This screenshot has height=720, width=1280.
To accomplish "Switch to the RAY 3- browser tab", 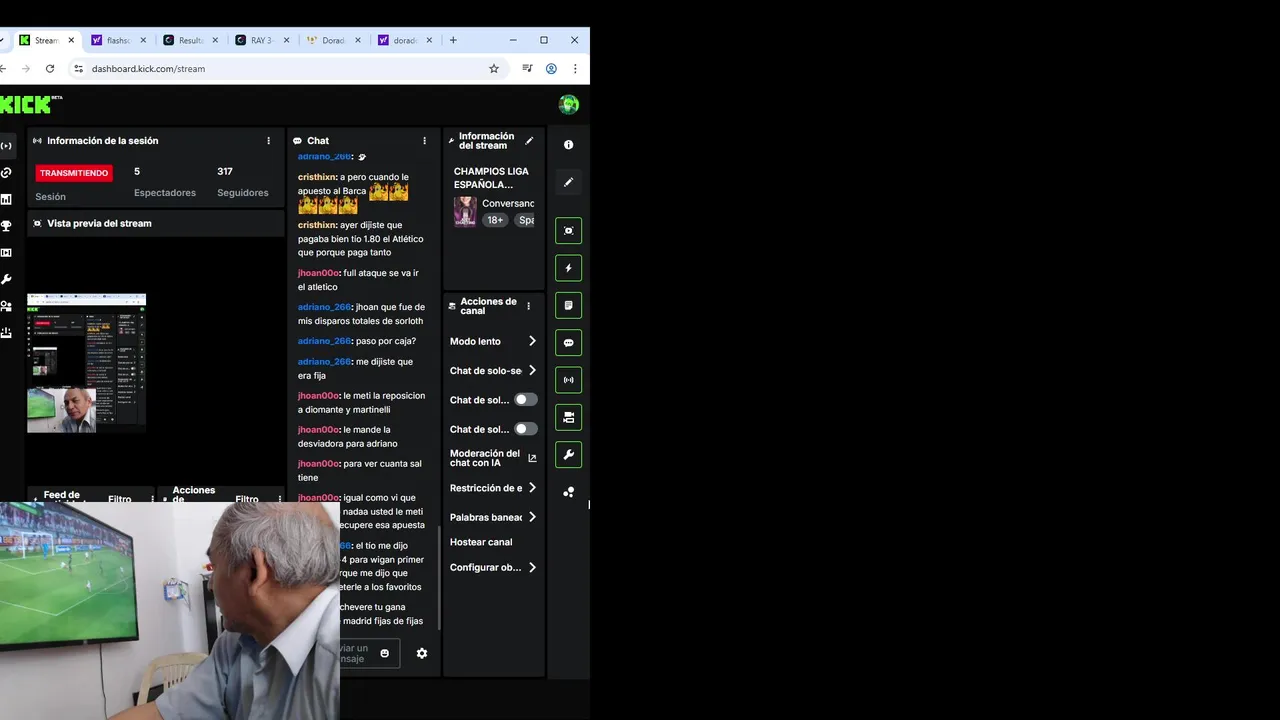I will 262,40.
